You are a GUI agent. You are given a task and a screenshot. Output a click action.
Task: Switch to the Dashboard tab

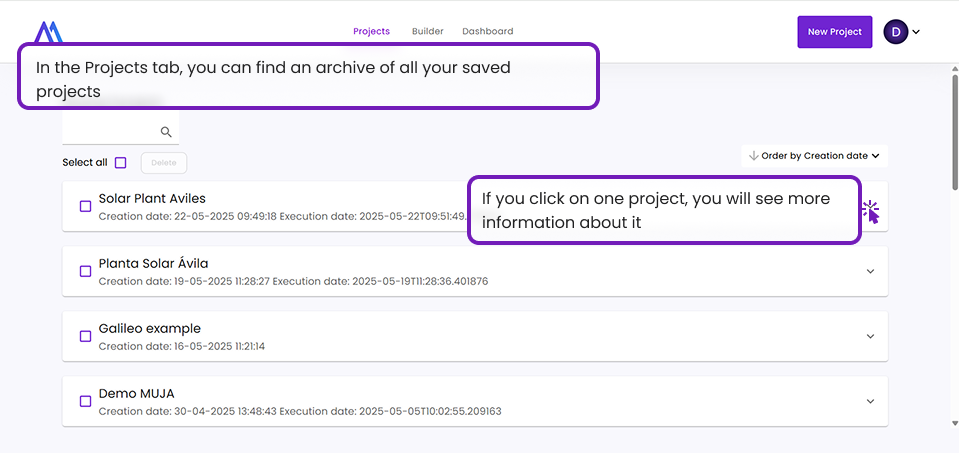pyautogui.click(x=487, y=31)
